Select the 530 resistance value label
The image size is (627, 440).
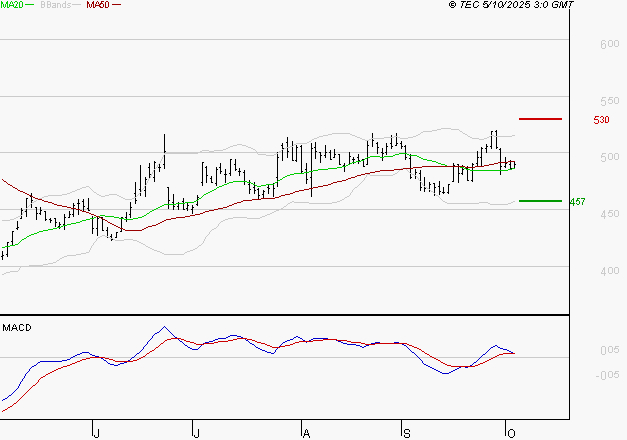click(601, 120)
